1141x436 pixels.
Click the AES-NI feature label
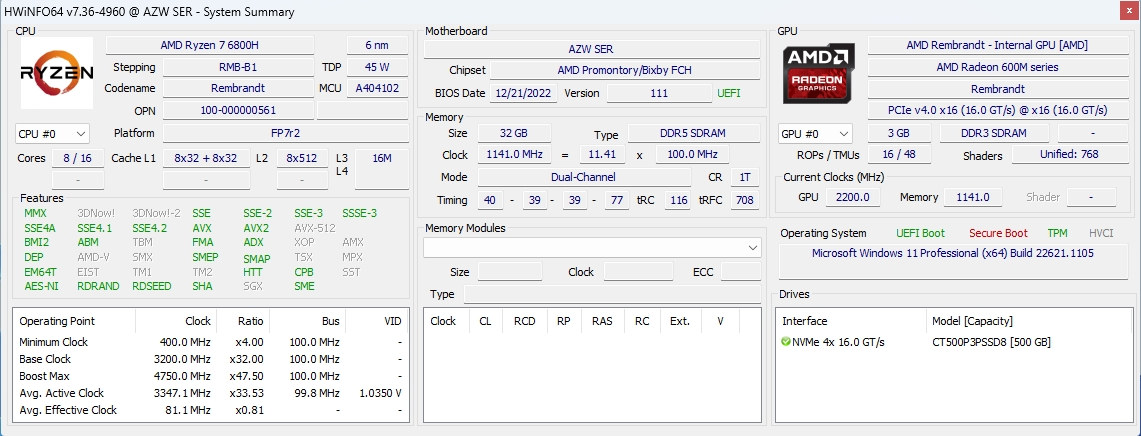(x=41, y=286)
